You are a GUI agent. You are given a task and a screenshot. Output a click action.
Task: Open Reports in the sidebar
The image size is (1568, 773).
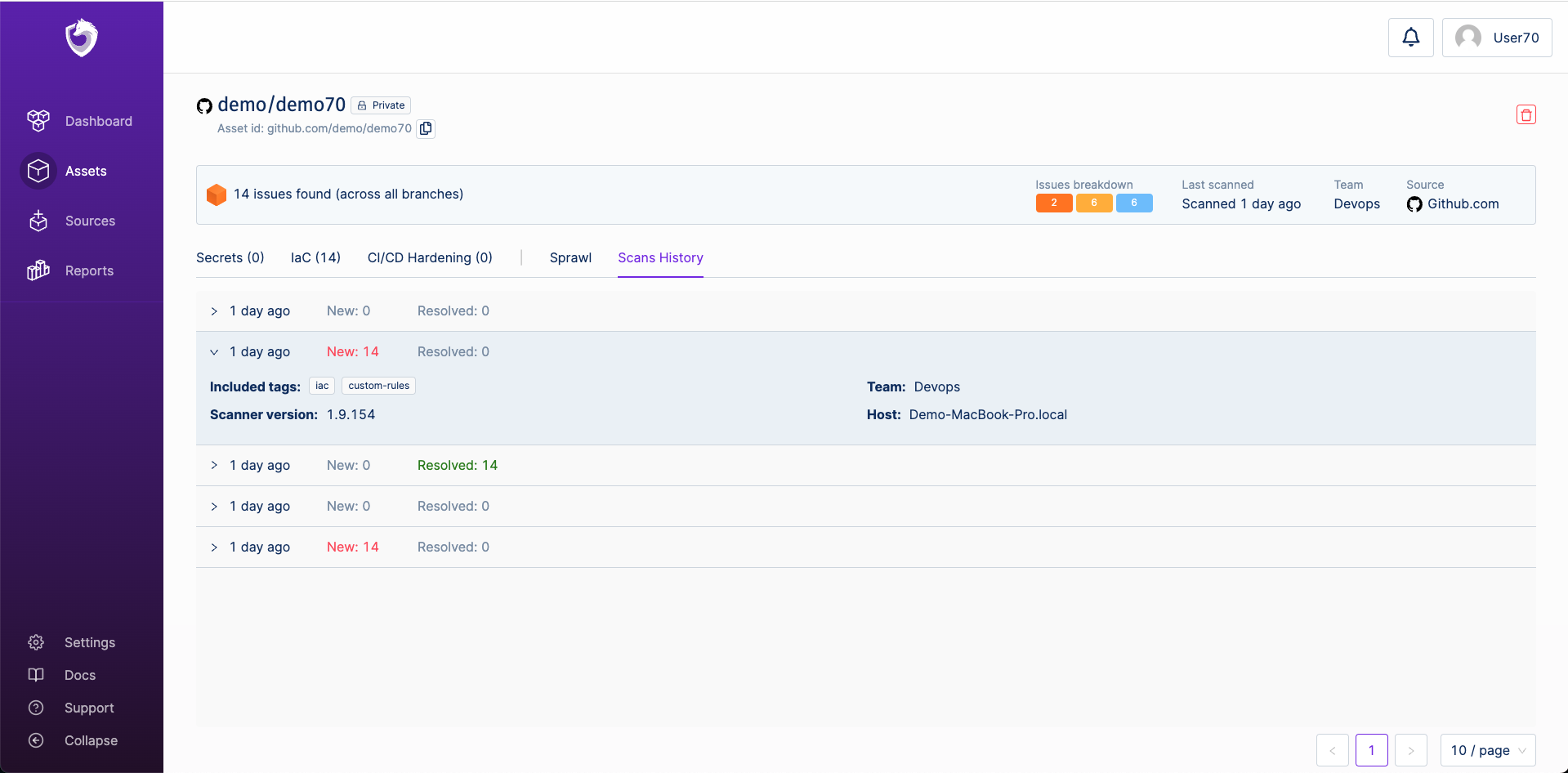pos(89,270)
